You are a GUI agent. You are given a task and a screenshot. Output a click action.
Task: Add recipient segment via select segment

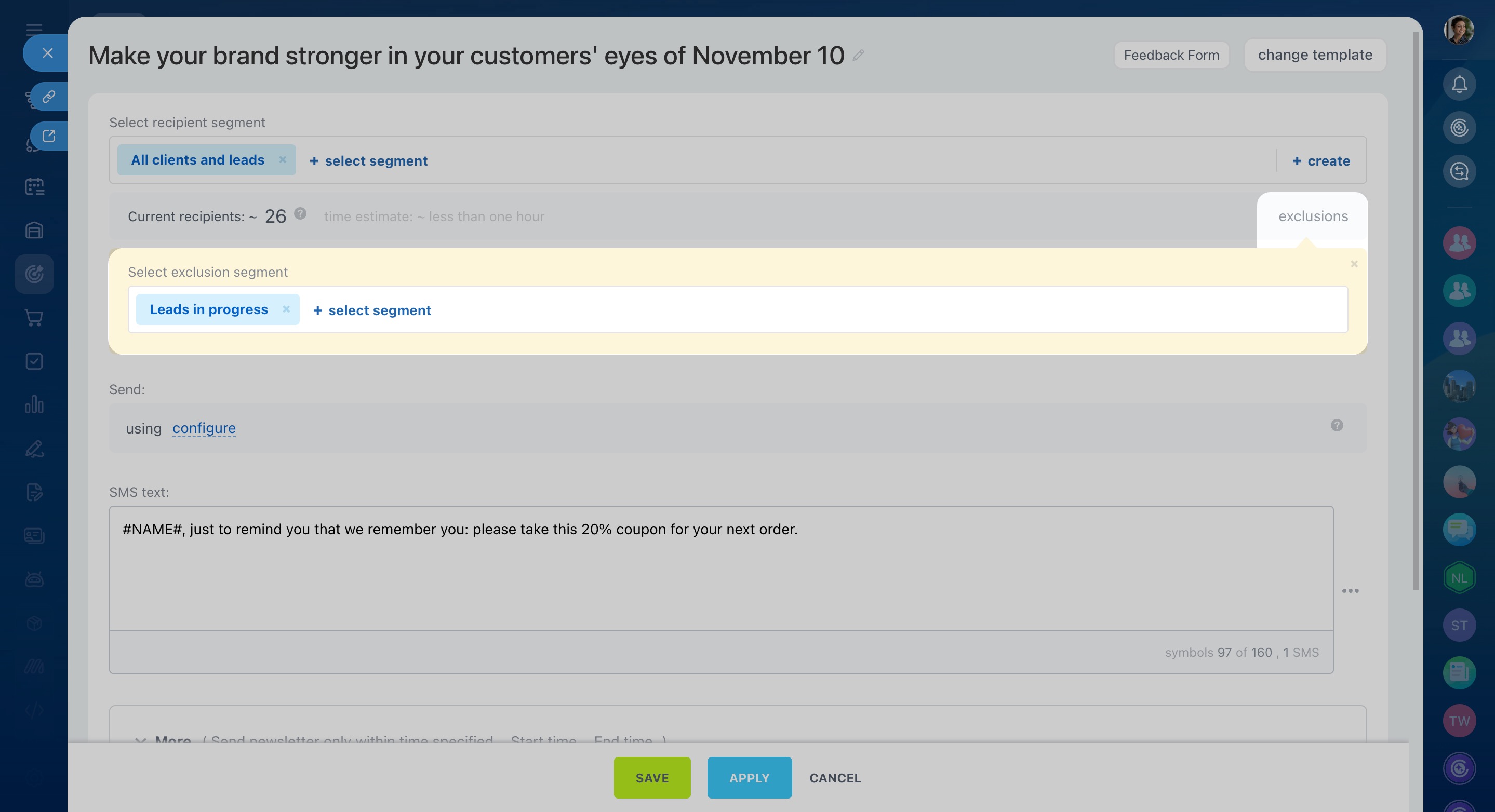(x=368, y=160)
